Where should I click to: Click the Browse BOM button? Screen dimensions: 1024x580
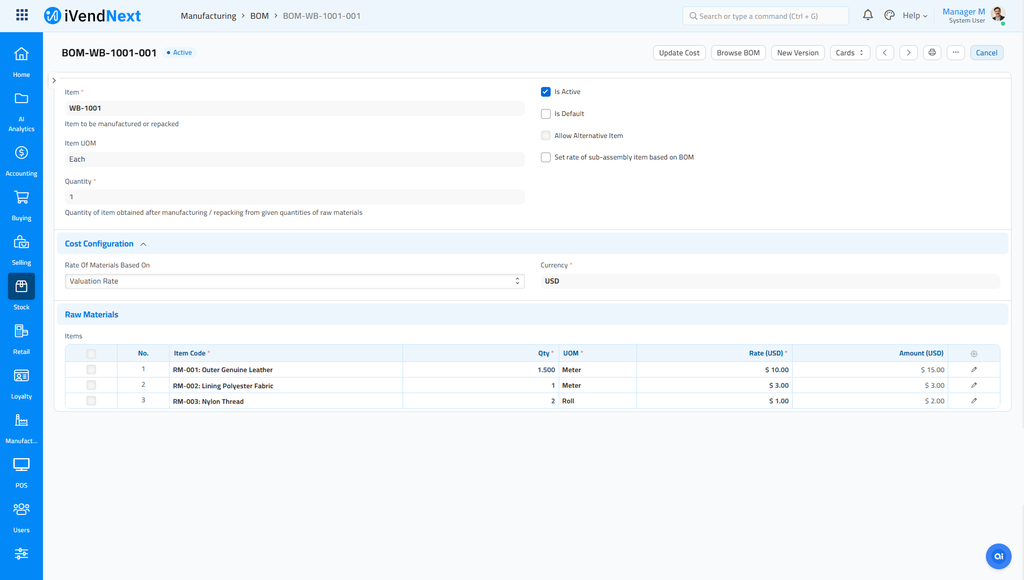pyautogui.click(x=738, y=53)
